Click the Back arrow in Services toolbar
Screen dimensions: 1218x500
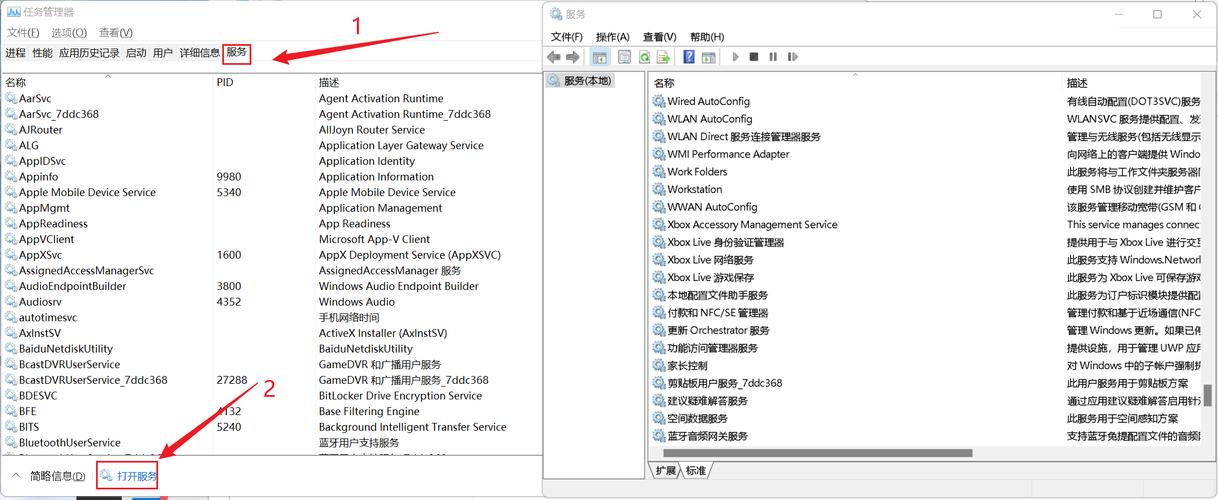point(554,57)
